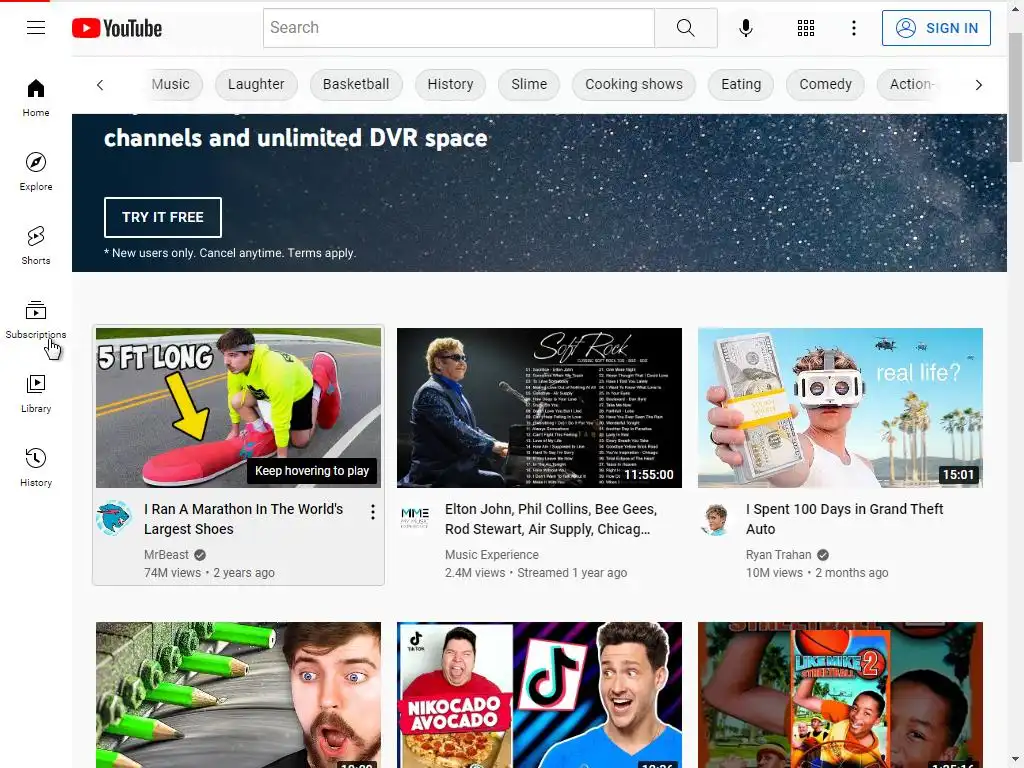Viewport: 1024px width, 768px height.
Task: Select the Comedy chip
Action: pyautogui.click(x=825, y=85)
